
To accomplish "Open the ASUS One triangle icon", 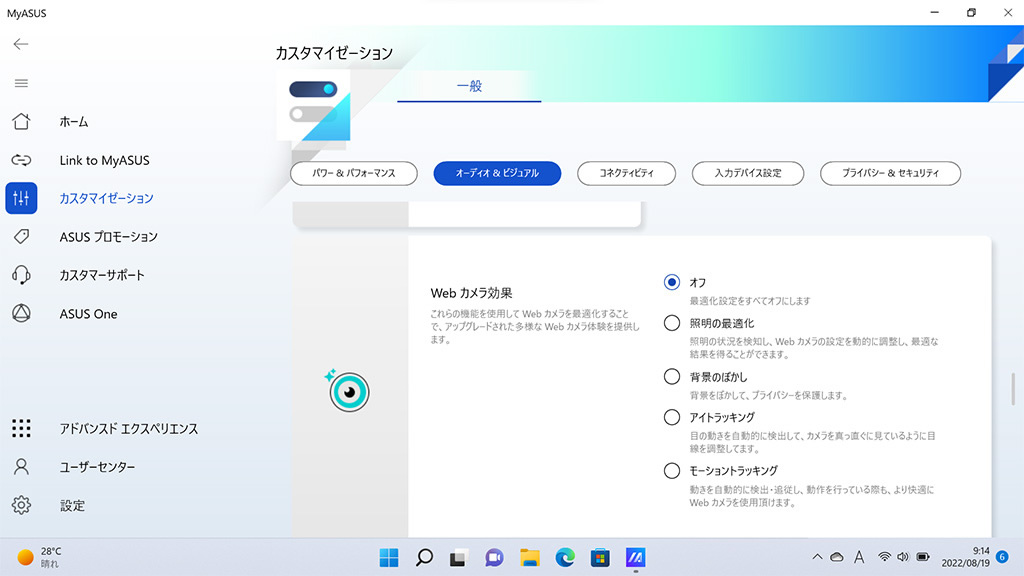I will (21, 313).
